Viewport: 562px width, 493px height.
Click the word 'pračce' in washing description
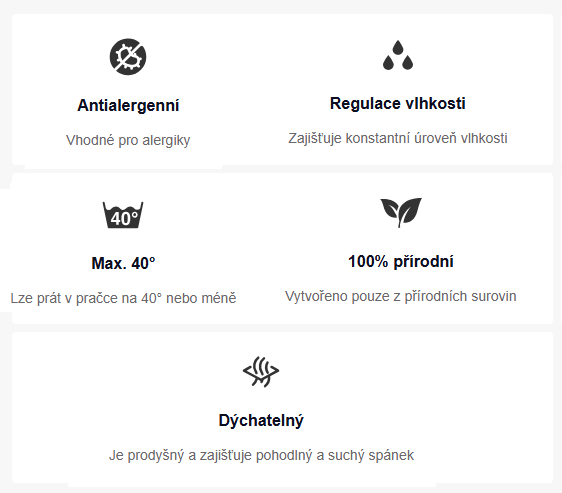coord(97,298)
